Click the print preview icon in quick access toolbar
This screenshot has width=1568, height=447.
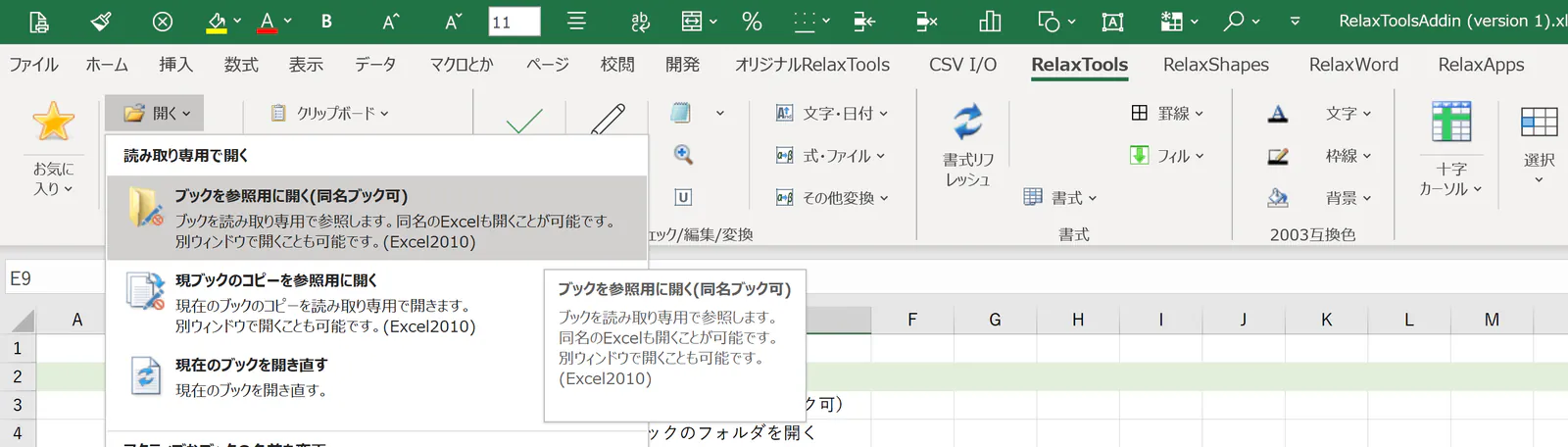(38, 22)
